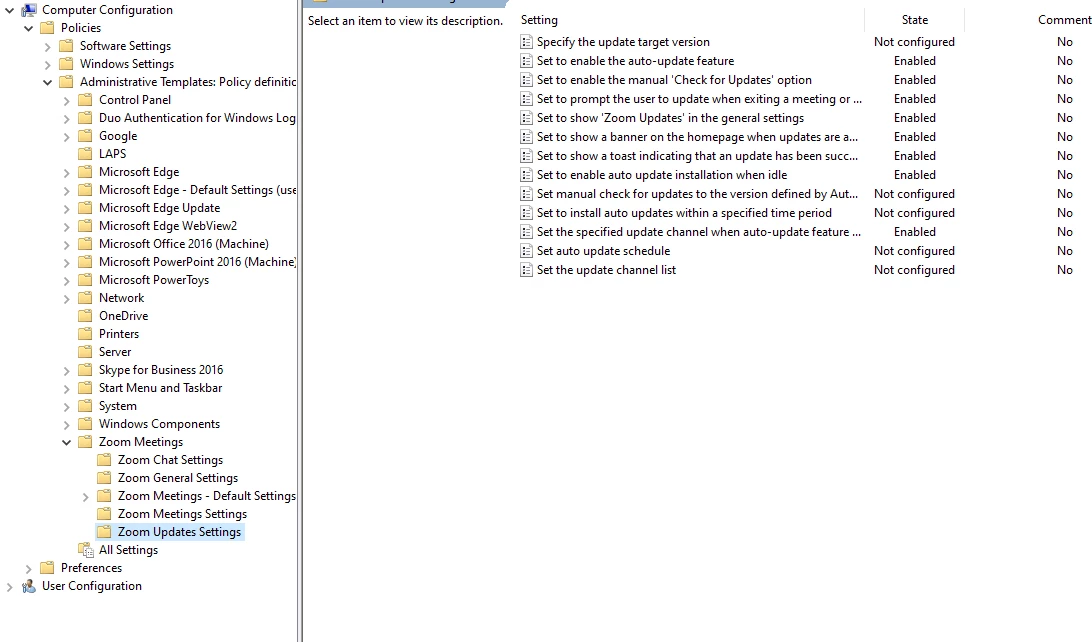Click the Google folder icon
1092x642 pixels.
pos(85,136)
